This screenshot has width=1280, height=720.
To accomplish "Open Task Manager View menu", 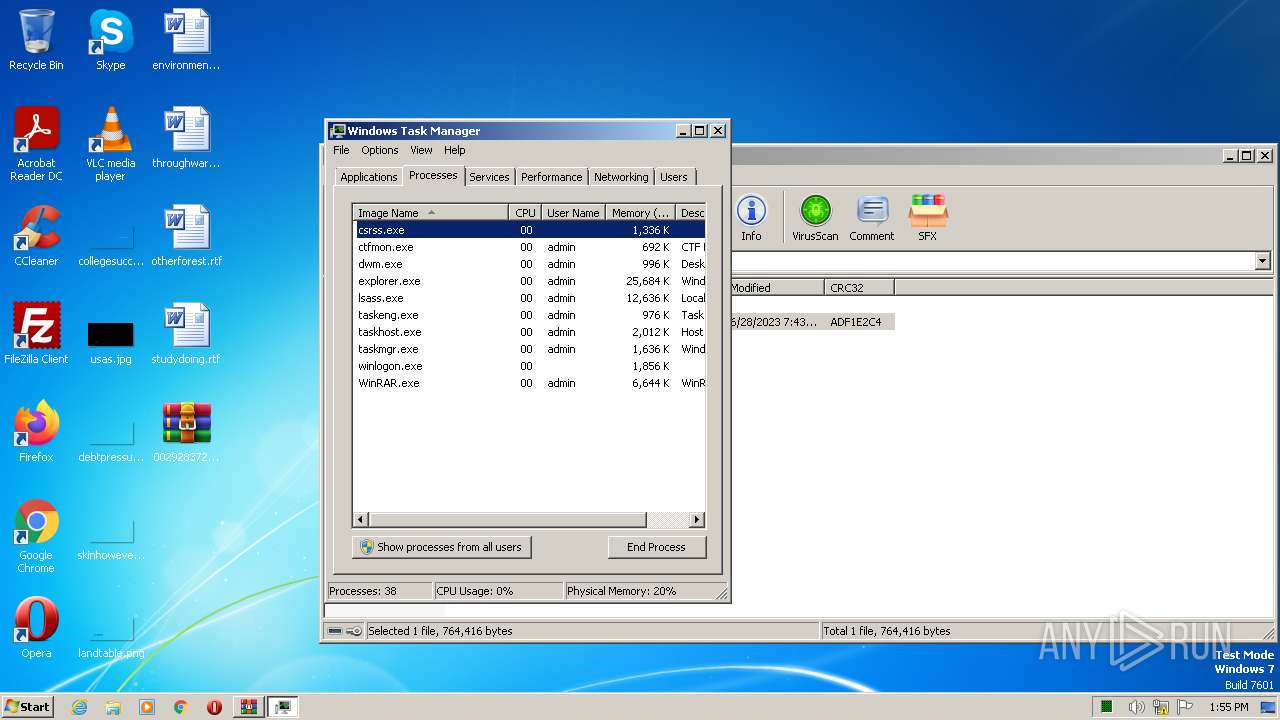I will click(x=421, y=150).
